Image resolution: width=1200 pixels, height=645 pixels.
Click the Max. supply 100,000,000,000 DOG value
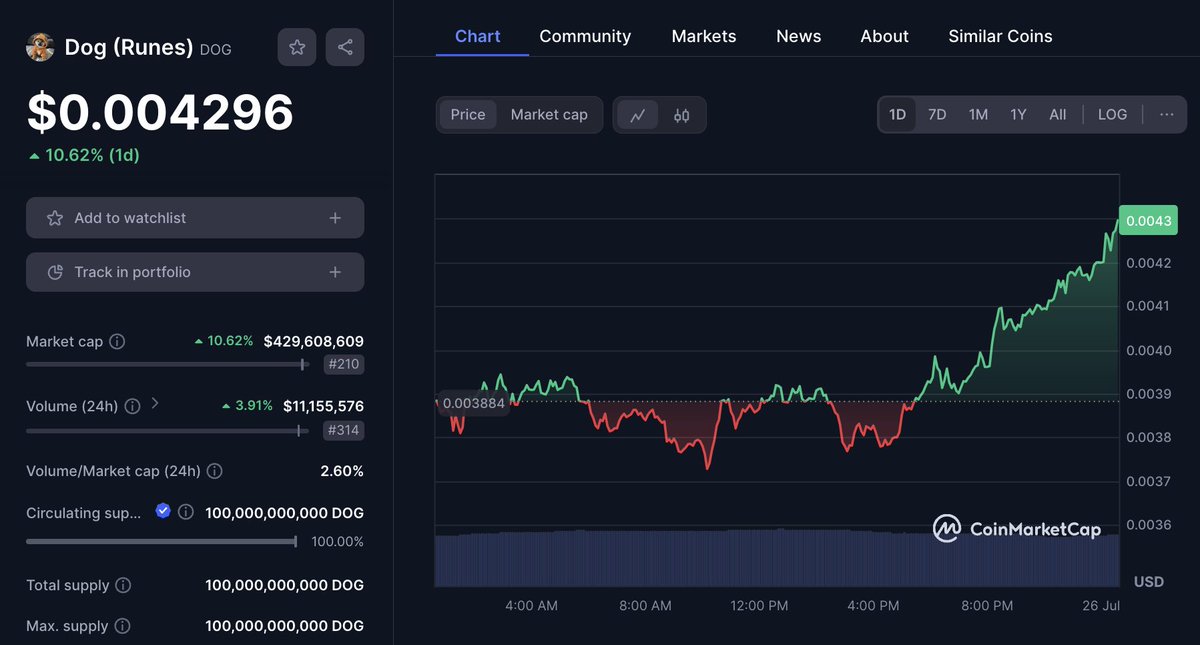(x=284, y=626)
